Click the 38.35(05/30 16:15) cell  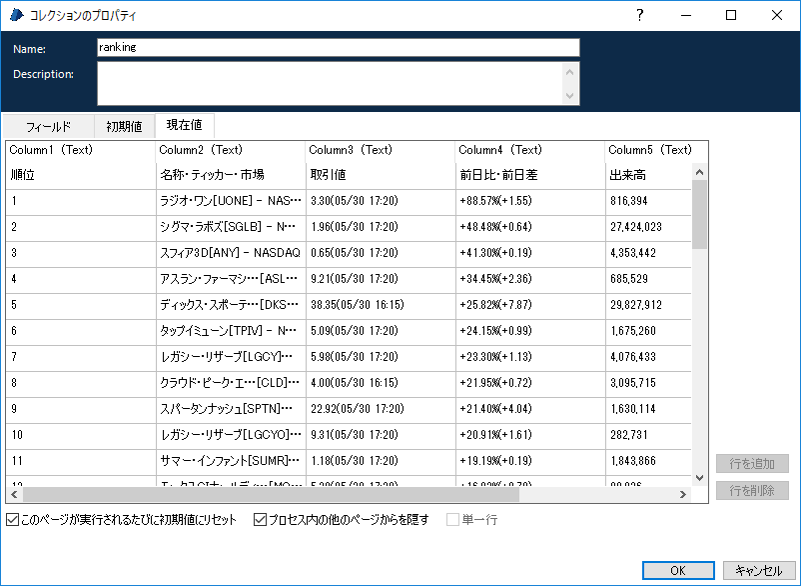coord(381,306)
